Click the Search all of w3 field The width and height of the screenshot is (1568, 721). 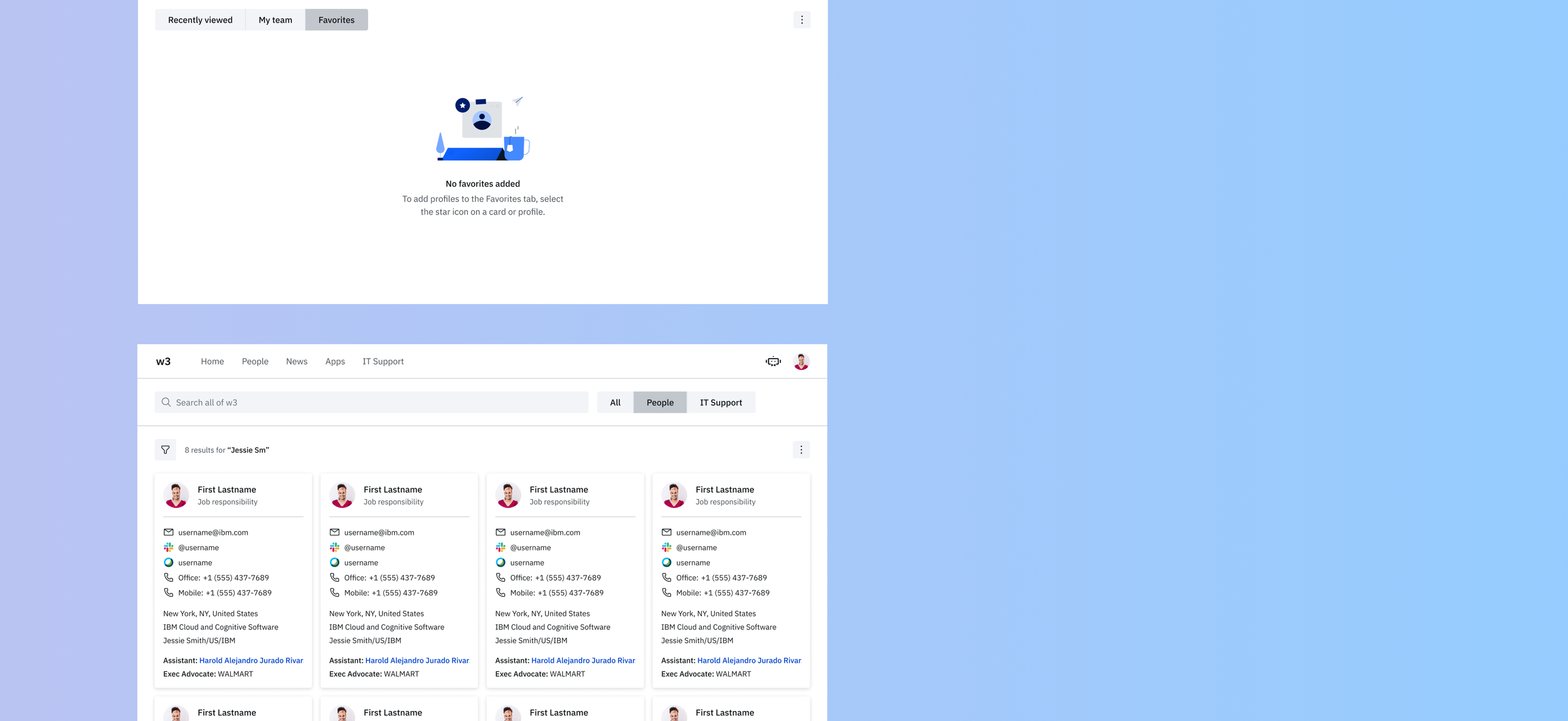[x=376, y=402]
